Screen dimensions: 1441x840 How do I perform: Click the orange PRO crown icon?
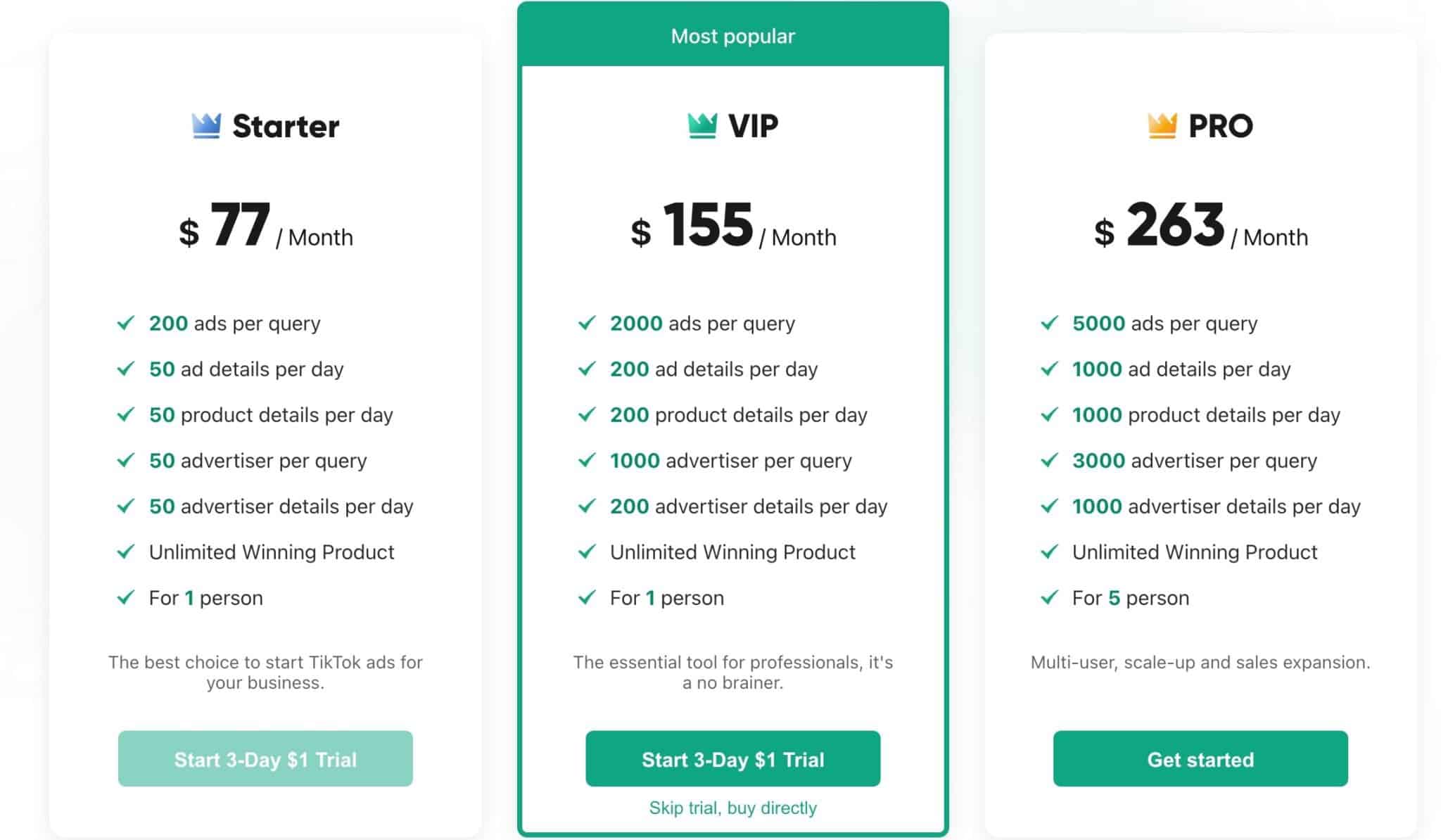click(x=1162, y=126)
